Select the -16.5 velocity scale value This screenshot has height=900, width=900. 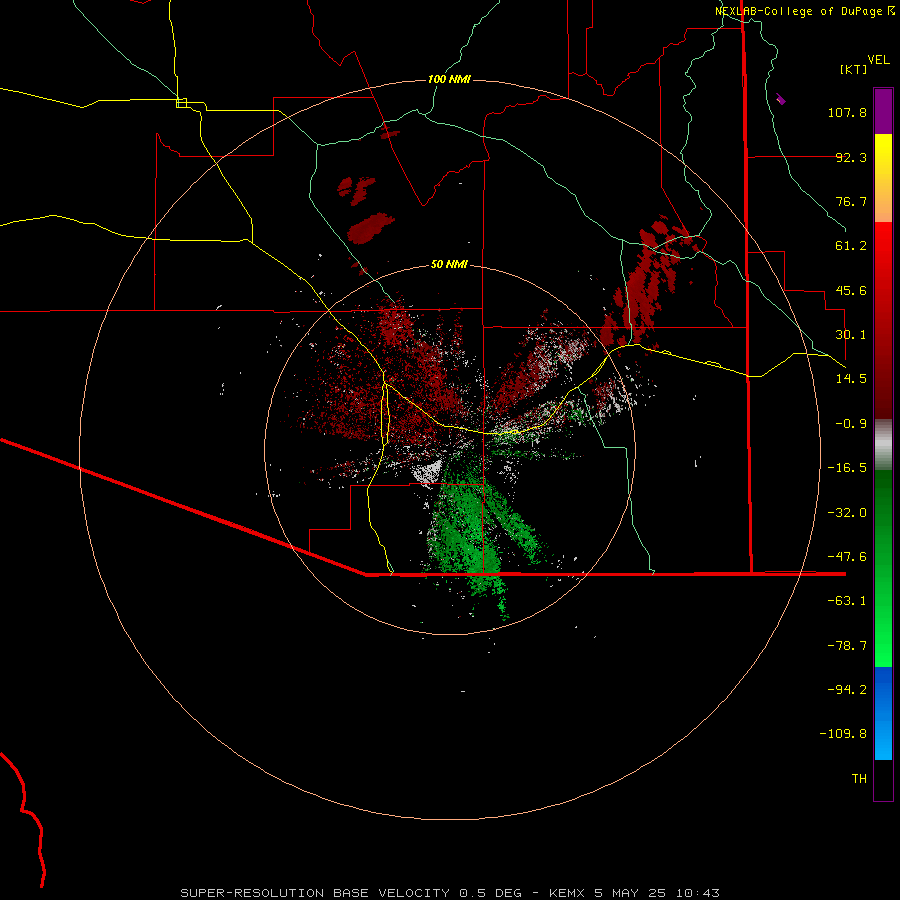pyautogui.click(x=847, y=468)
